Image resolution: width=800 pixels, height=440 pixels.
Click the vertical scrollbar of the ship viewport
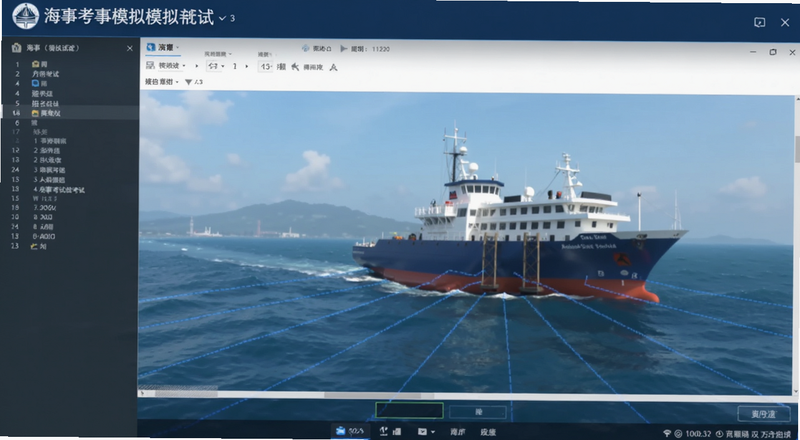coord(796,244)
